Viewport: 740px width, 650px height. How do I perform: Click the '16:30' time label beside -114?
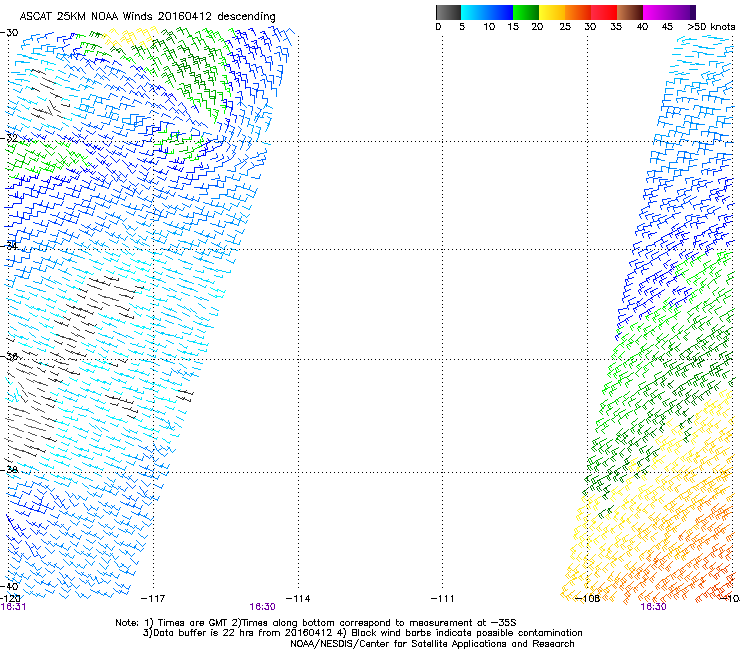[x=262, y=607]
